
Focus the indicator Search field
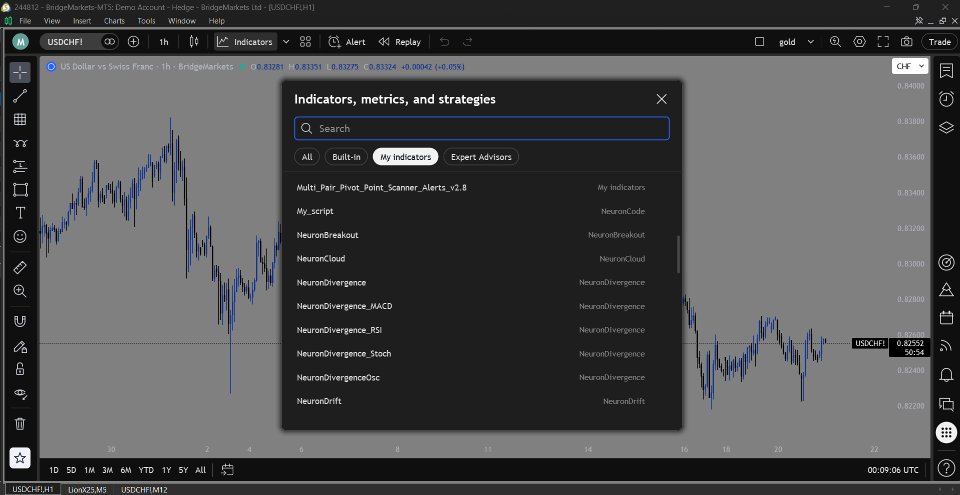coord(482,129)
